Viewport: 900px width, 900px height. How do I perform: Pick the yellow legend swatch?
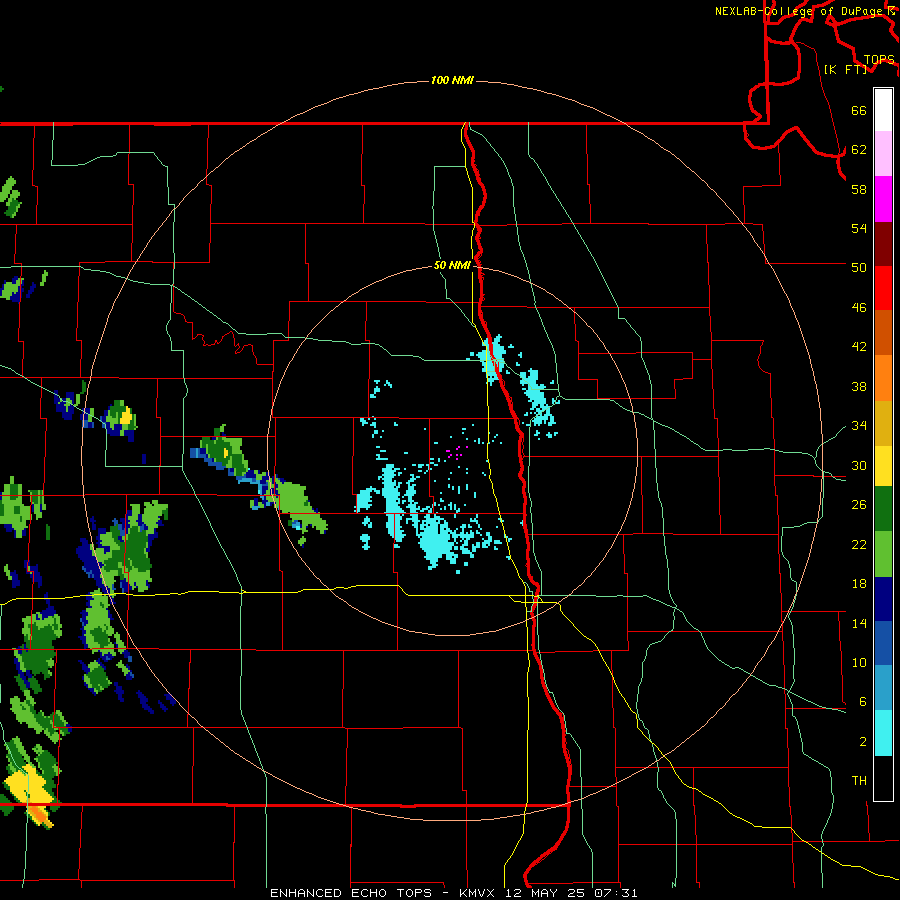[883, 466]
